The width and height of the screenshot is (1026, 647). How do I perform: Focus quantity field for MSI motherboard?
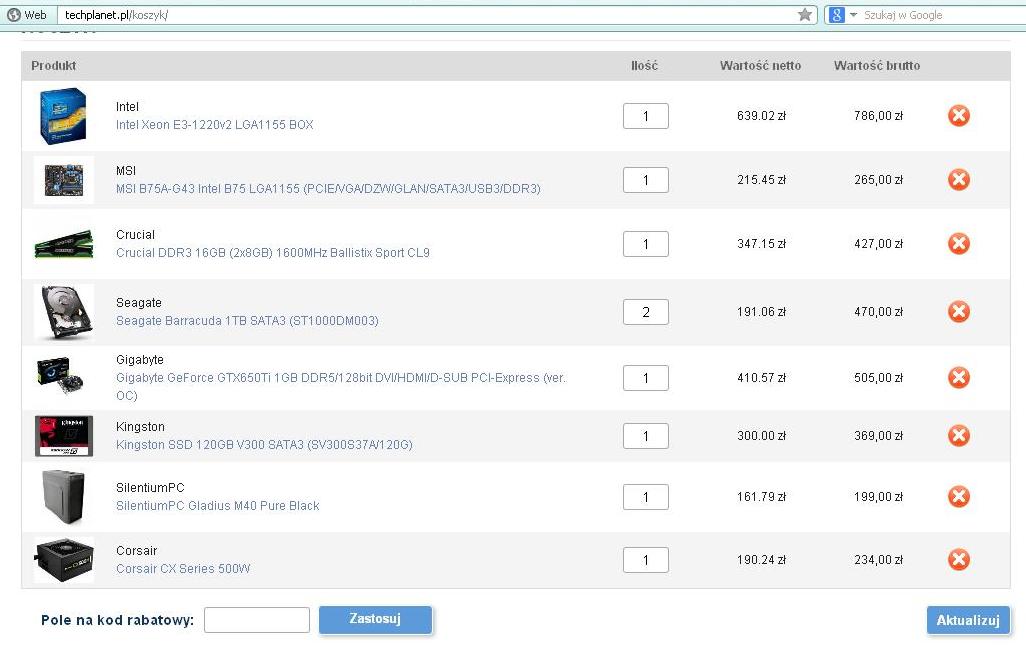(646, 180)
